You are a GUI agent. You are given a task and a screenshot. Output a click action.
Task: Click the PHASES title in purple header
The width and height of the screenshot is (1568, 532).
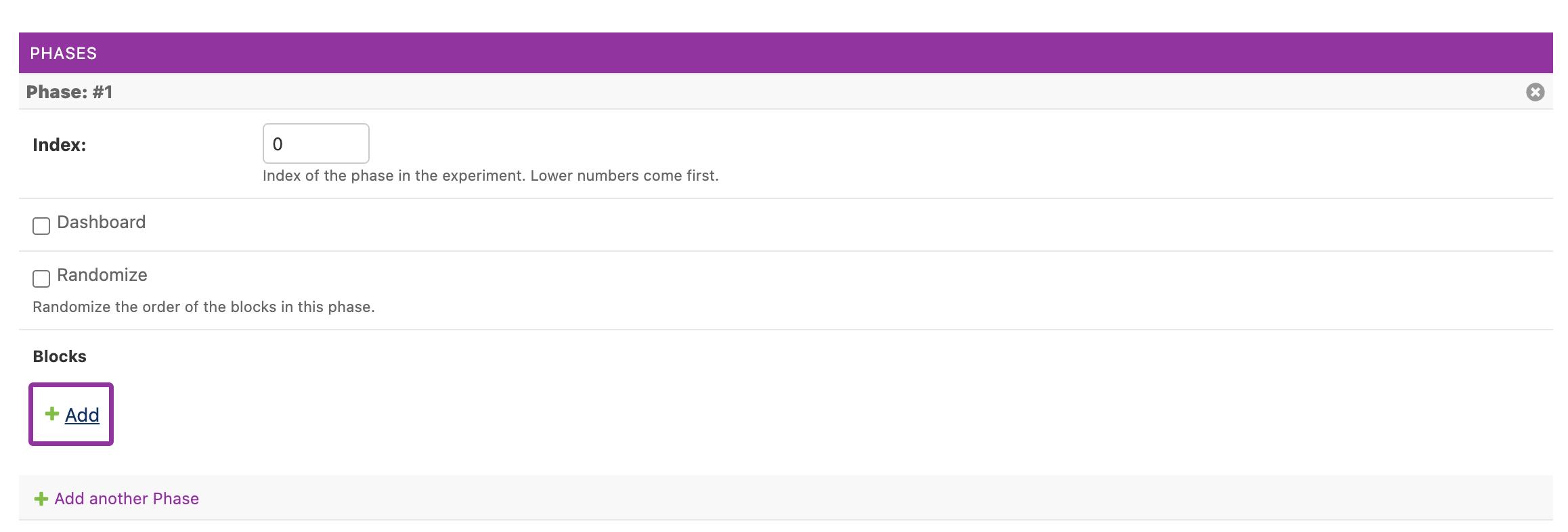coord(64,53)
